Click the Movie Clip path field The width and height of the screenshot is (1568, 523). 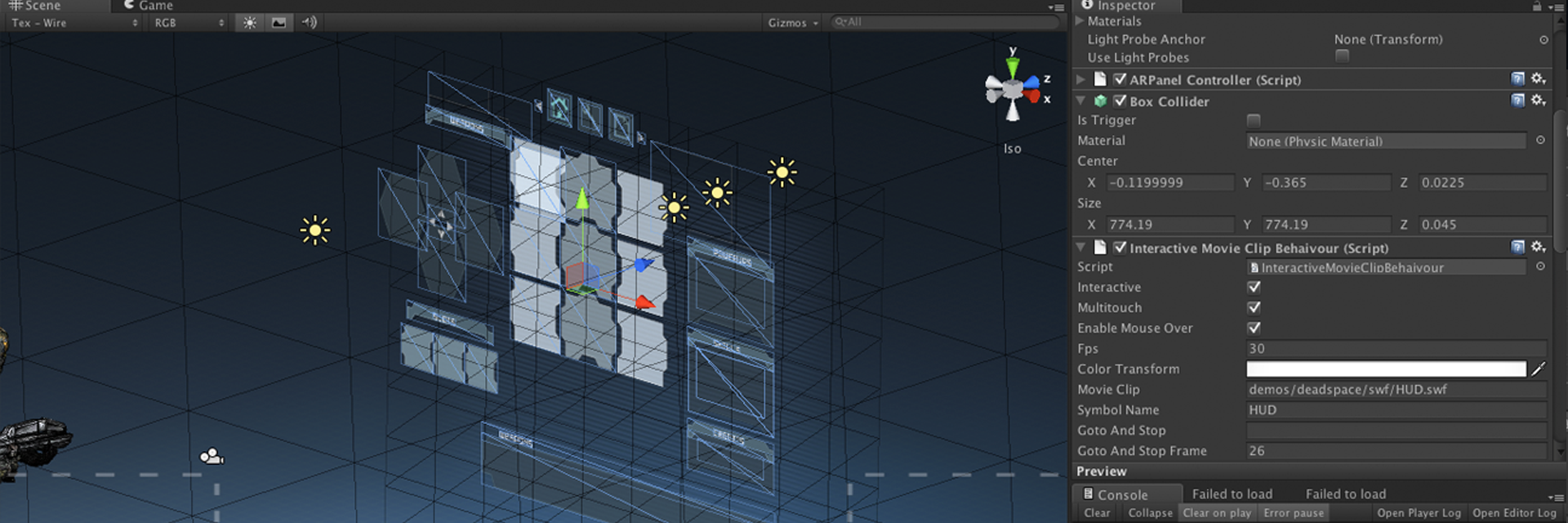coord(1396,390)
